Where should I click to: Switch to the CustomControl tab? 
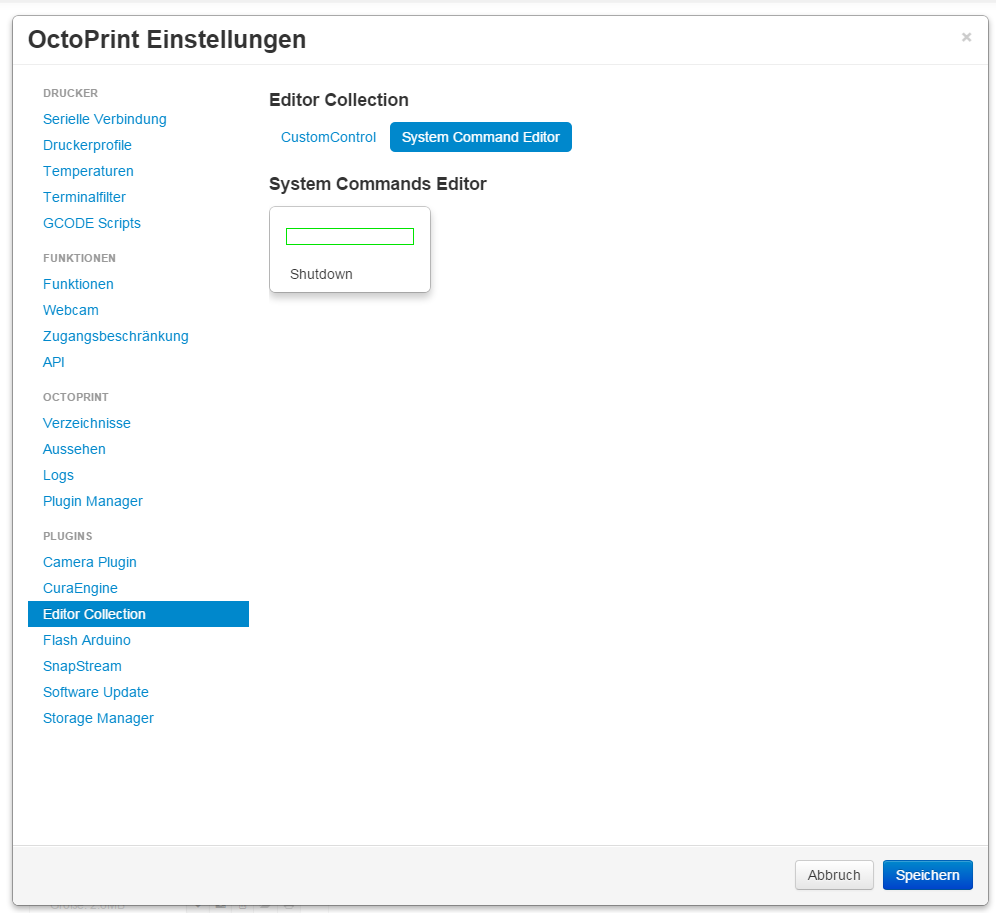pyautogui.click(x=328, y=137)
